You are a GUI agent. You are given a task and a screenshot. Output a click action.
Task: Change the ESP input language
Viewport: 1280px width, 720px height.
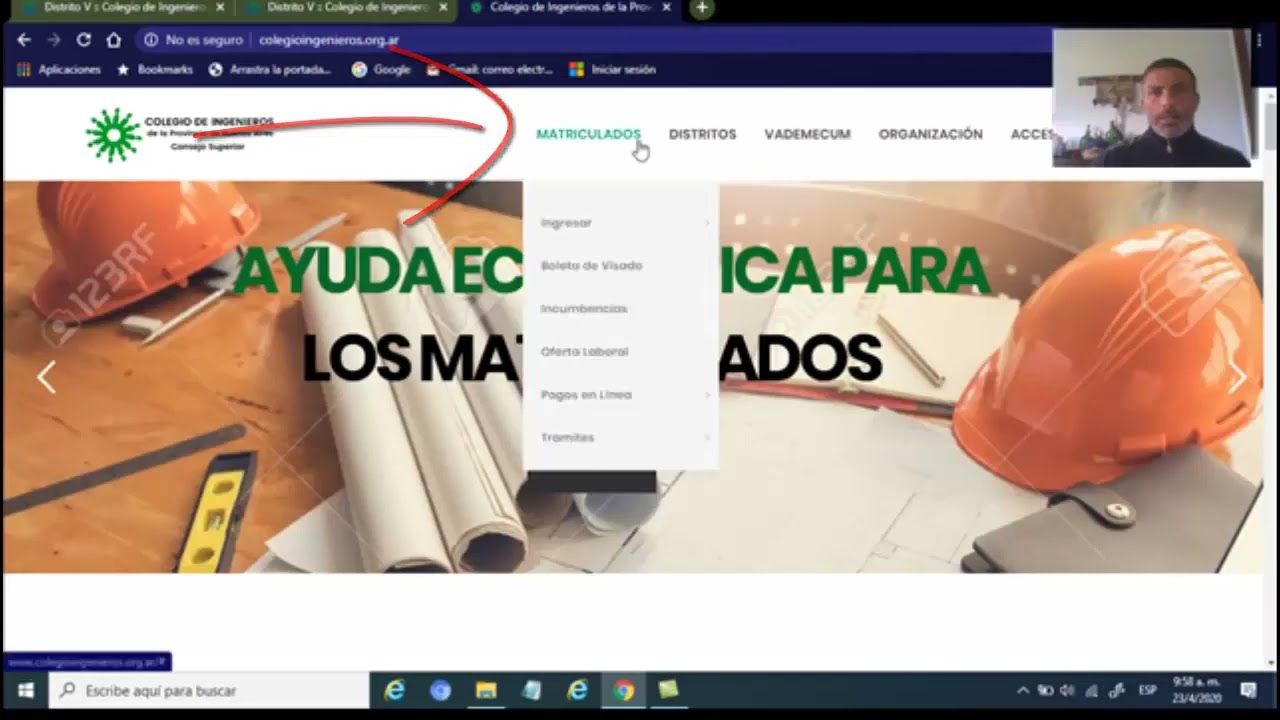click(x=1147, y=690)
